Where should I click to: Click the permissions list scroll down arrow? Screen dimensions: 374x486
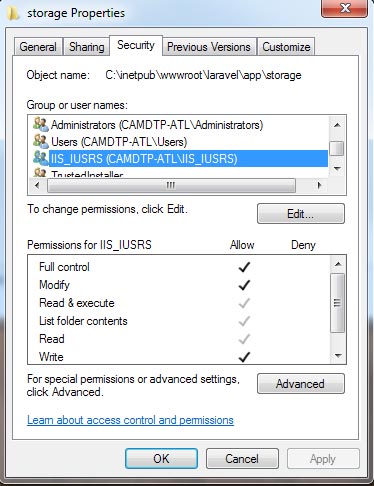tap(338, 356)
